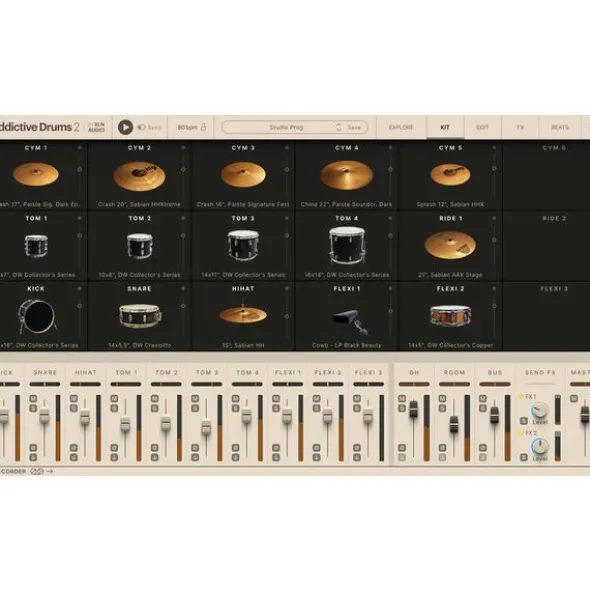
Task: Select the TOM 1 drum image
Action: pyautogui.click(x=36, y=245)
